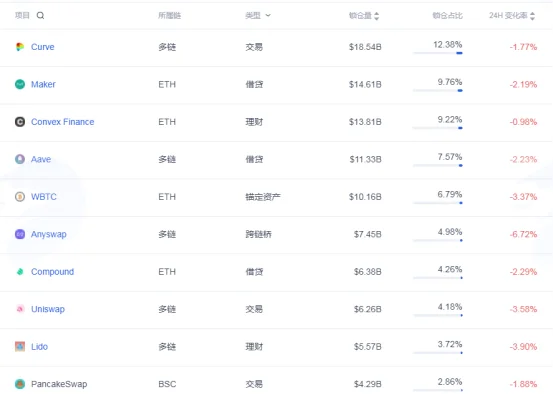Click the Aave ghost logo icon
This screenshot has height=394, width=554.
point(20,159)
